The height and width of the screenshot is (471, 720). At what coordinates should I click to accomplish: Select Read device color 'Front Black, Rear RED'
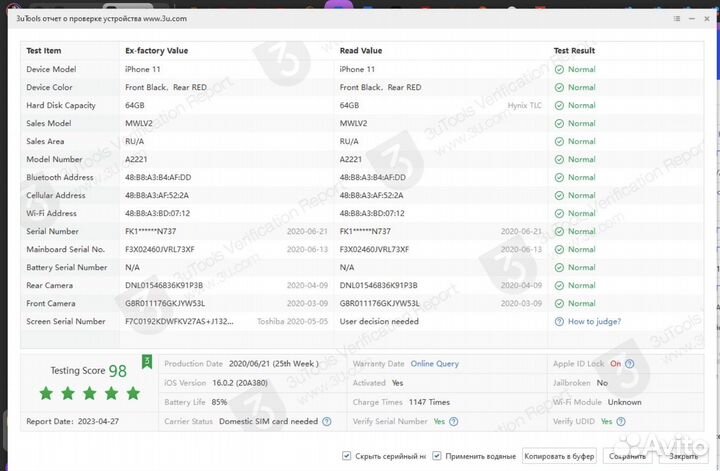pos(380,87)
